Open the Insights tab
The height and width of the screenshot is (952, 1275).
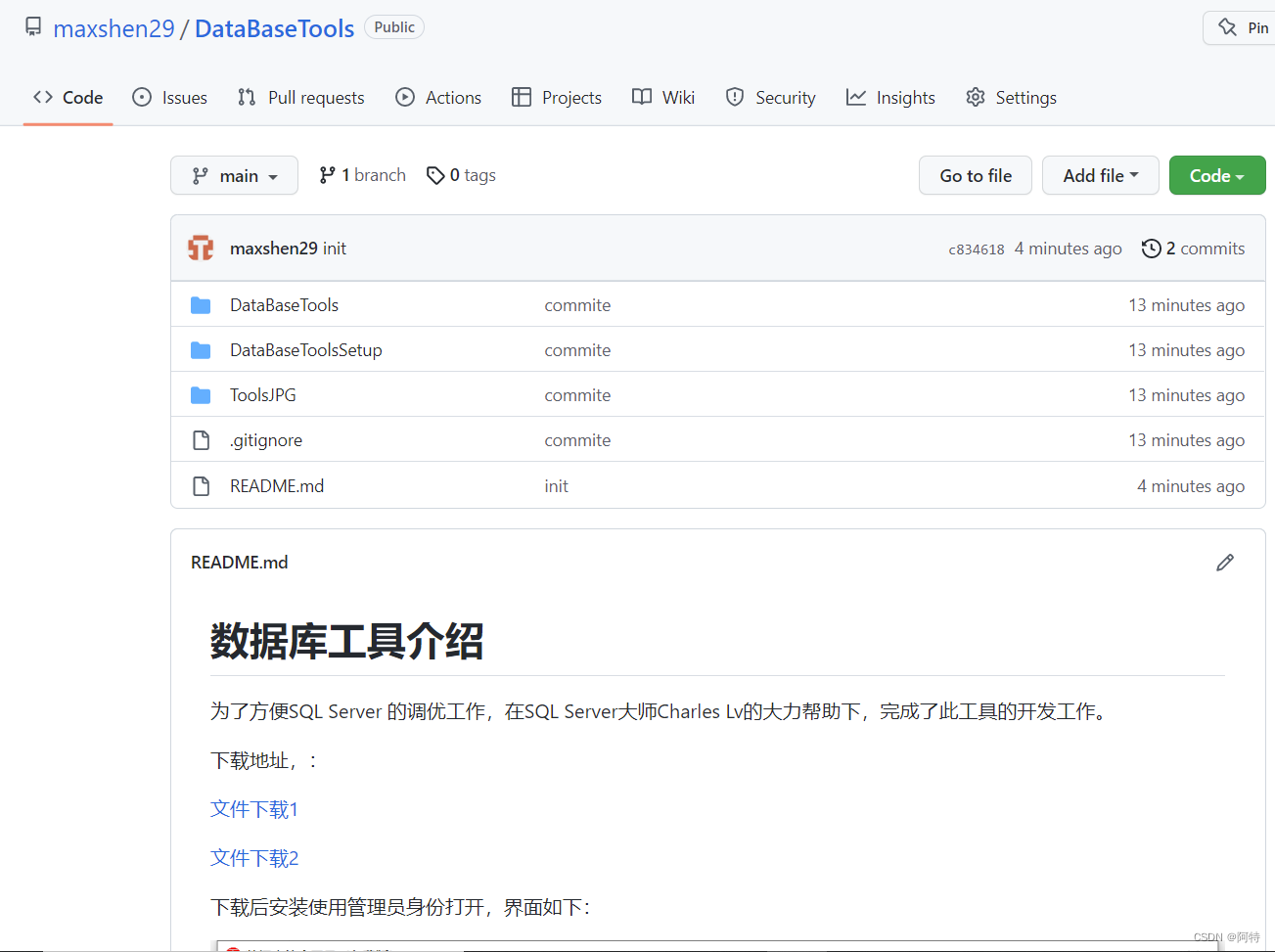[x=890, y=97]
